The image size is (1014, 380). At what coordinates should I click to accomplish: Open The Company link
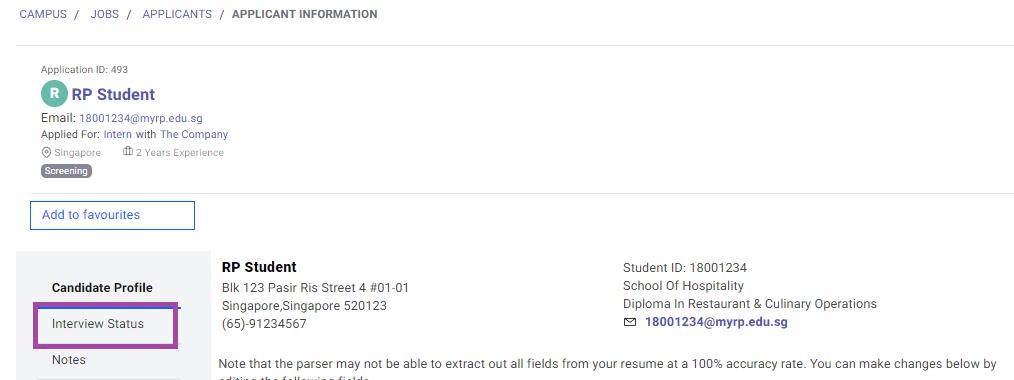[194, 134]
